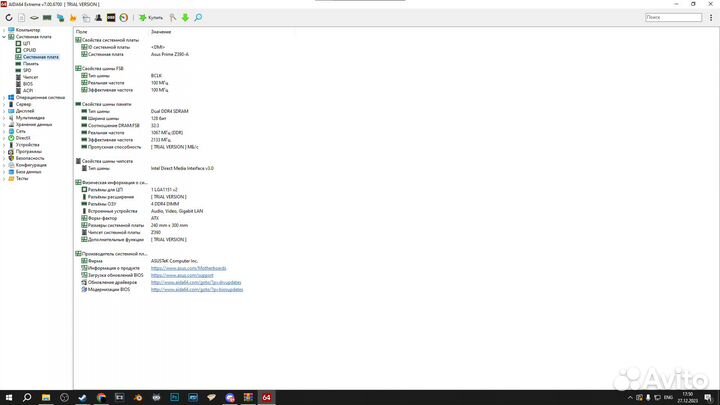Open the Report page icon

click(x=22, y=17)
